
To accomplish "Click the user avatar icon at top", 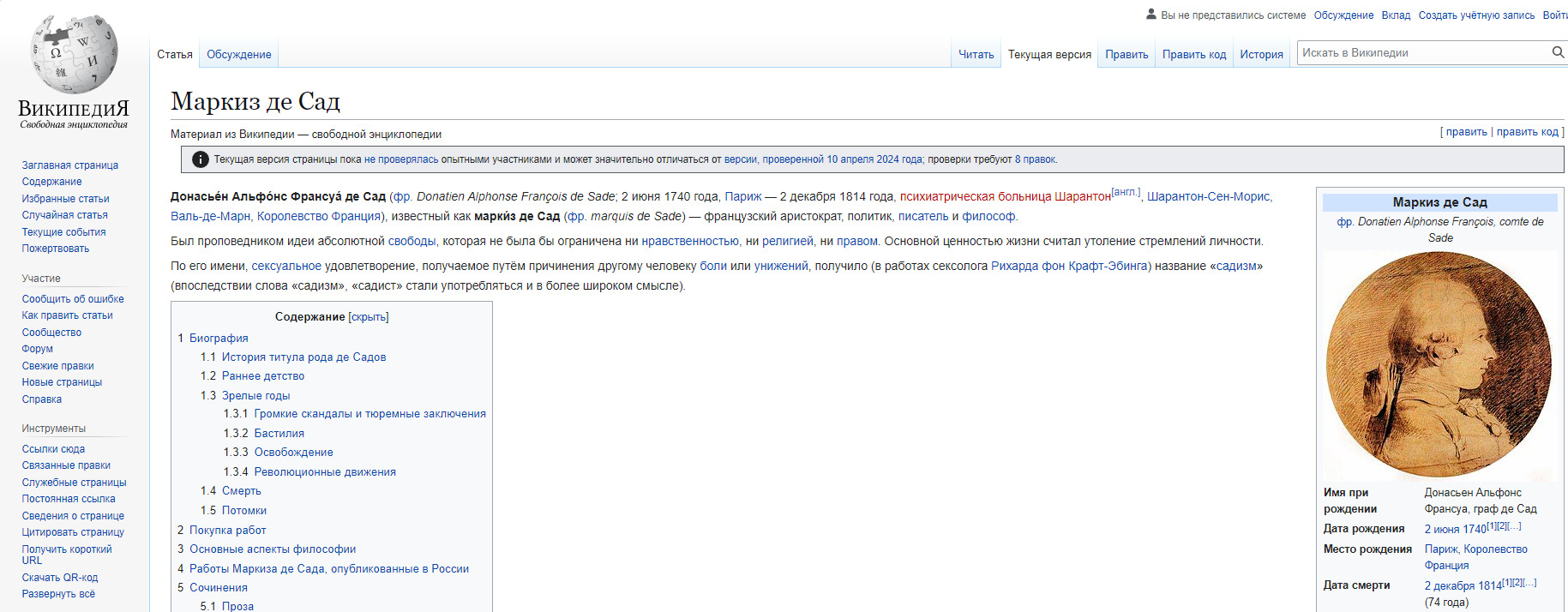I will tap(1151, 15).
